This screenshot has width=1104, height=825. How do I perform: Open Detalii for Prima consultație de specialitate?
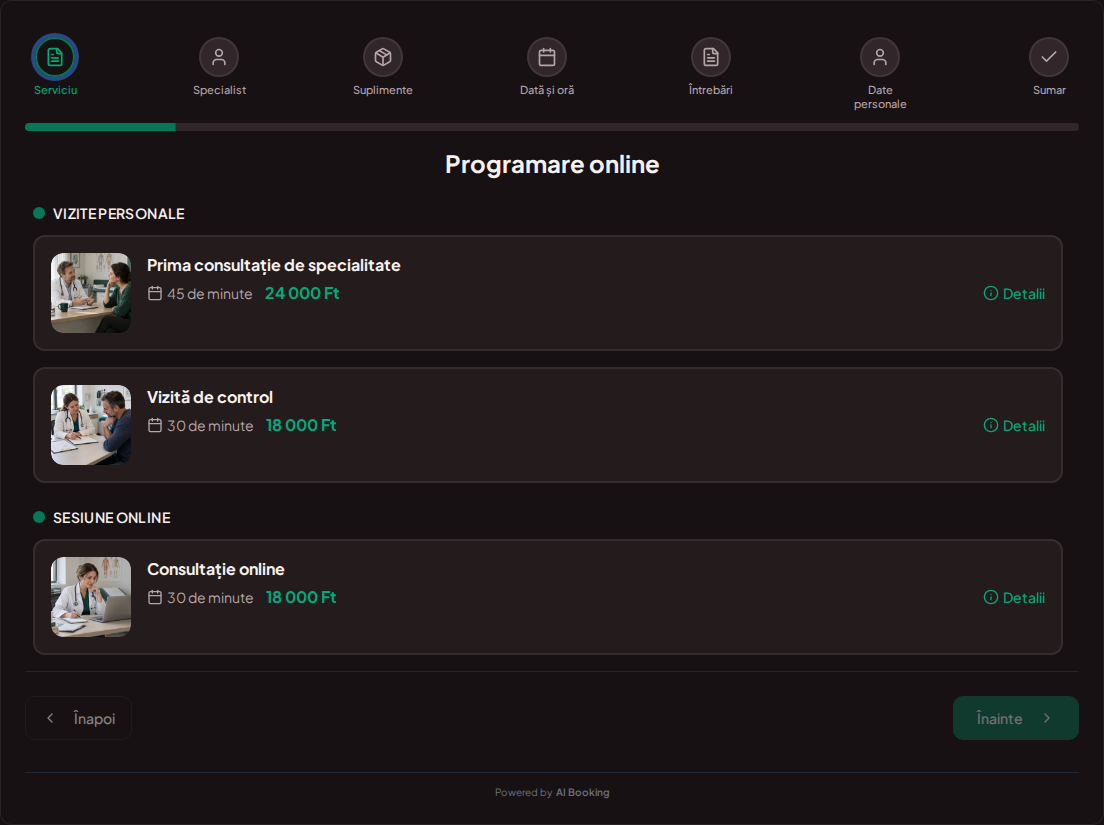(x=1014, y=294)
